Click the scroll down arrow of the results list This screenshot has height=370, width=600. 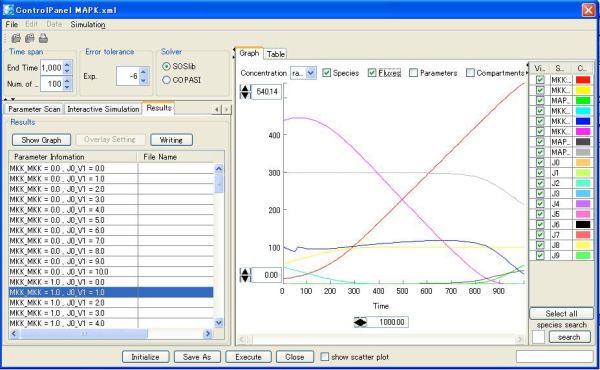219,323
